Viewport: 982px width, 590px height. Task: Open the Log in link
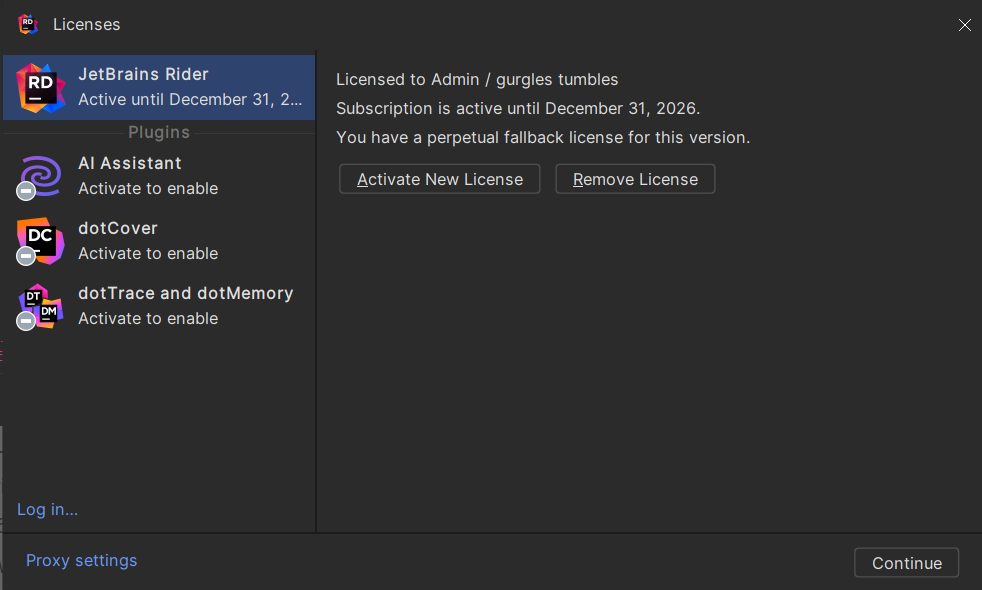click(48, 510)
